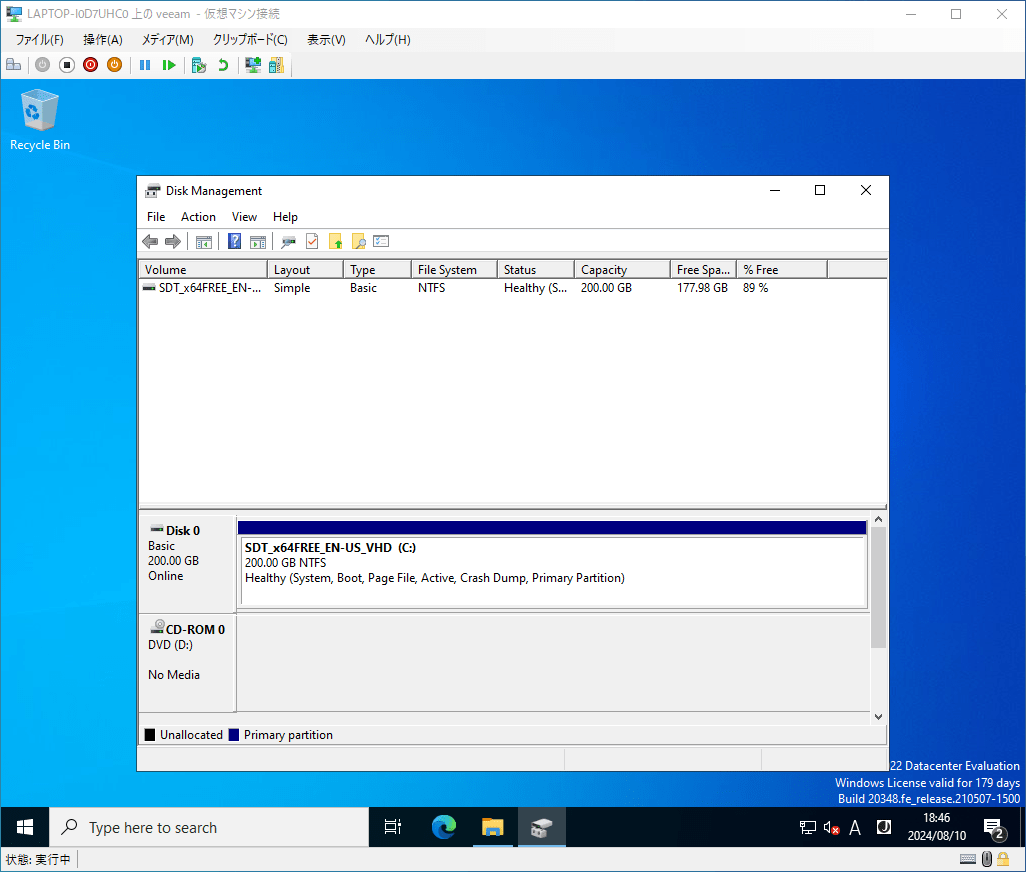Click the Back arrow in Disk Management

[150, 241]
